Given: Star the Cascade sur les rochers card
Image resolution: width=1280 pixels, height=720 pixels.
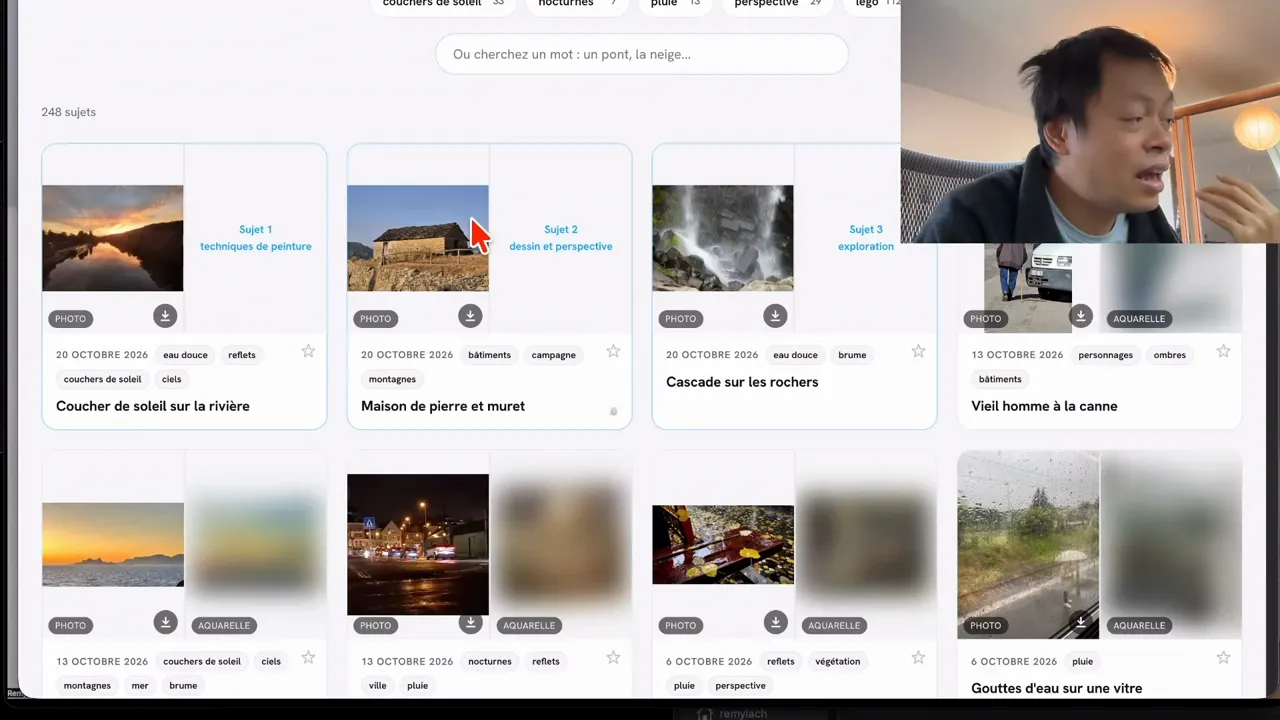Looking at the screenshot, I should (x=918, y=351).
